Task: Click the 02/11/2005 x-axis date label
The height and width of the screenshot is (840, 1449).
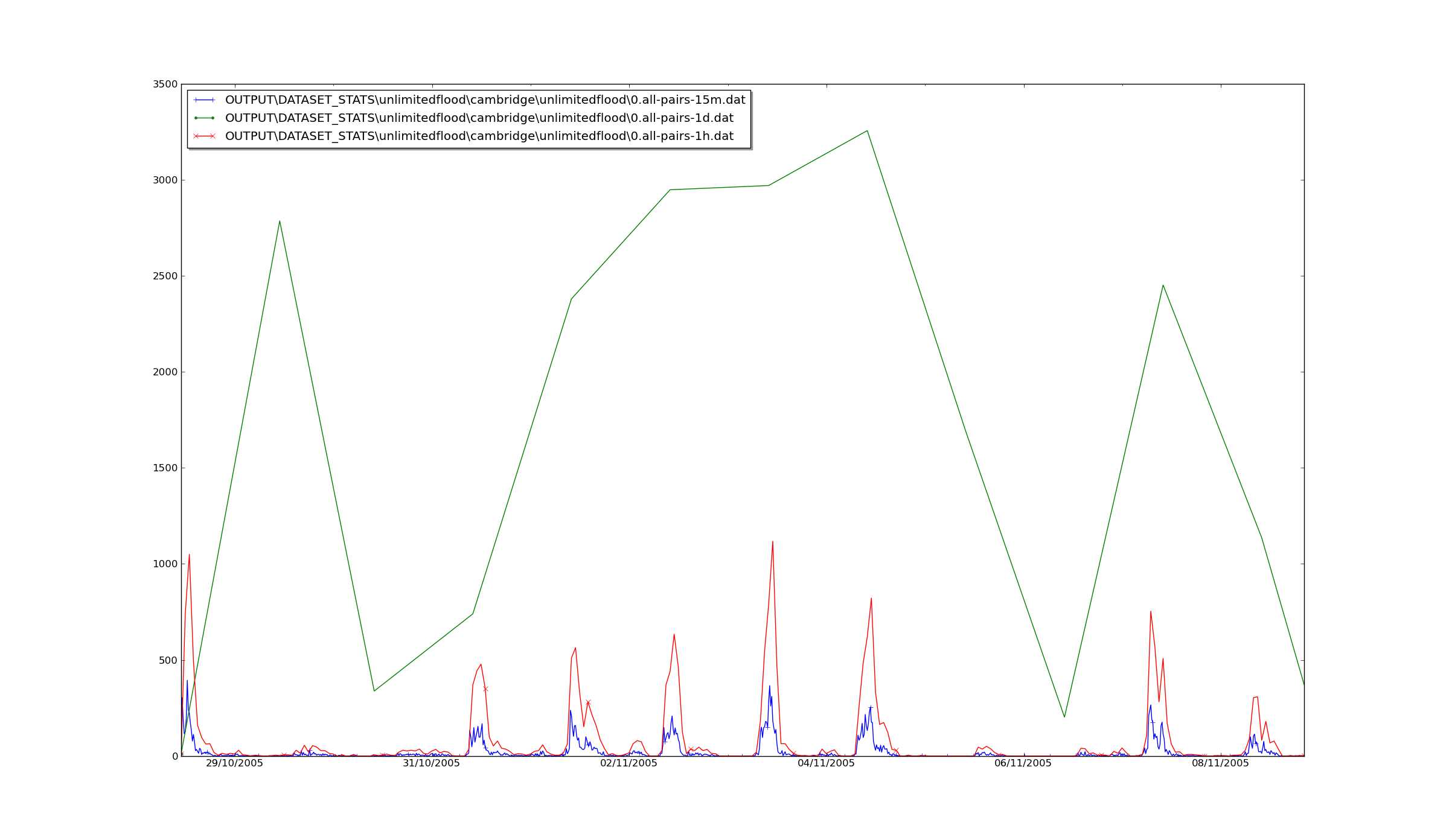Action: pyautogui.click(x=629, y=763)
